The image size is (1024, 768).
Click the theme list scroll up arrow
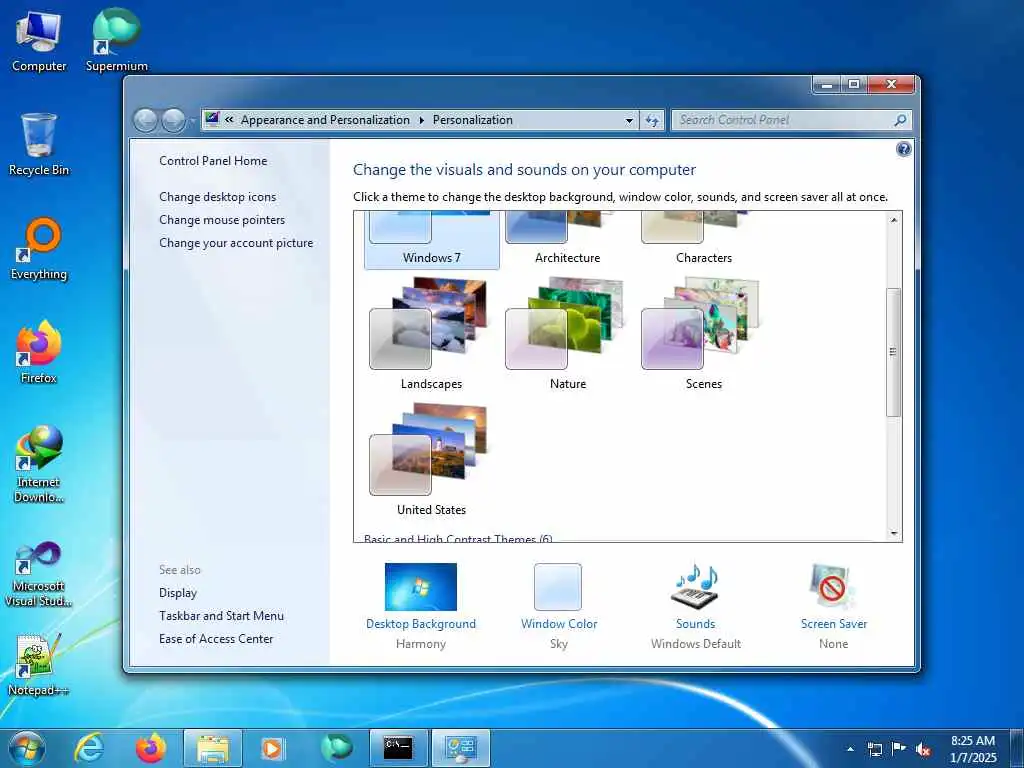pos(894,220)
